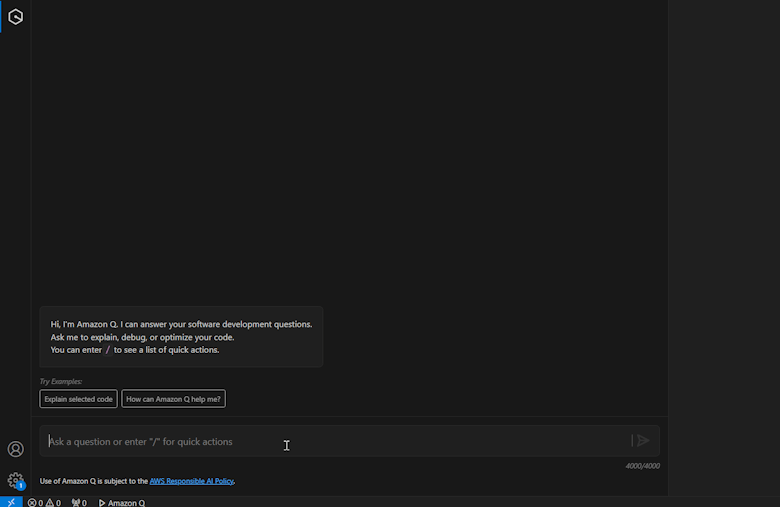Open the Amazon Q panel from activity bar

[x=15, y=17]
